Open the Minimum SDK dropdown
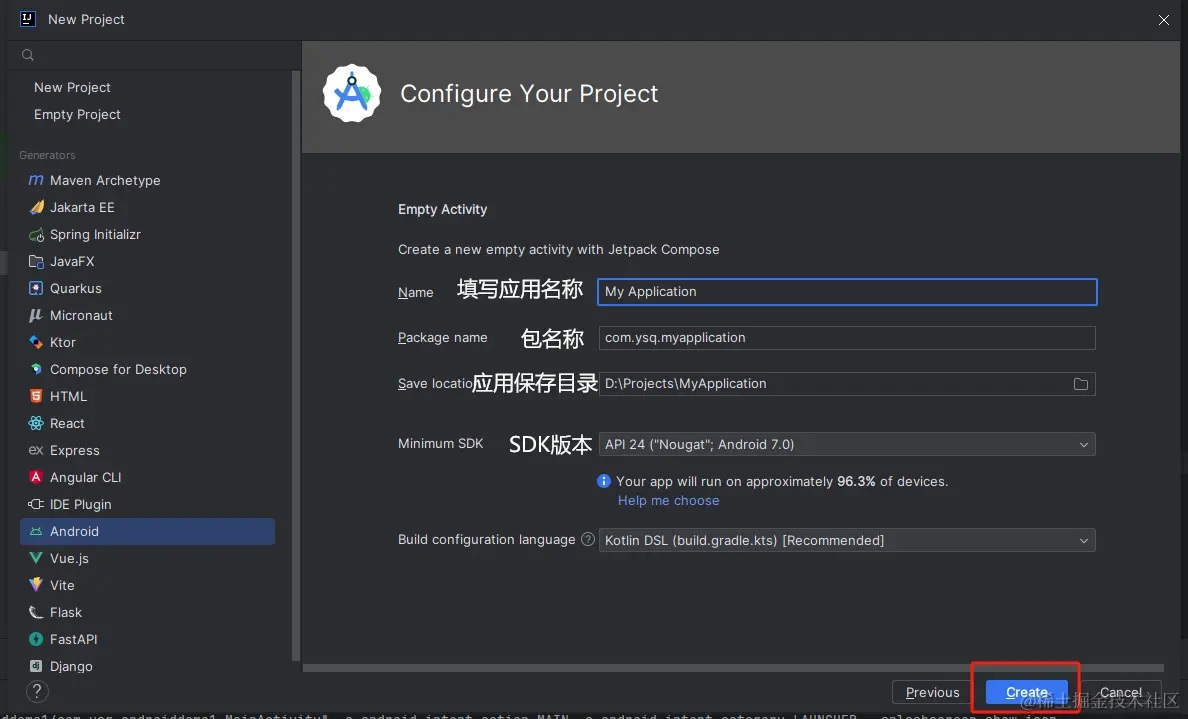Image resolution: width=1188 pixels, height=719 pixels. [847, 444]
